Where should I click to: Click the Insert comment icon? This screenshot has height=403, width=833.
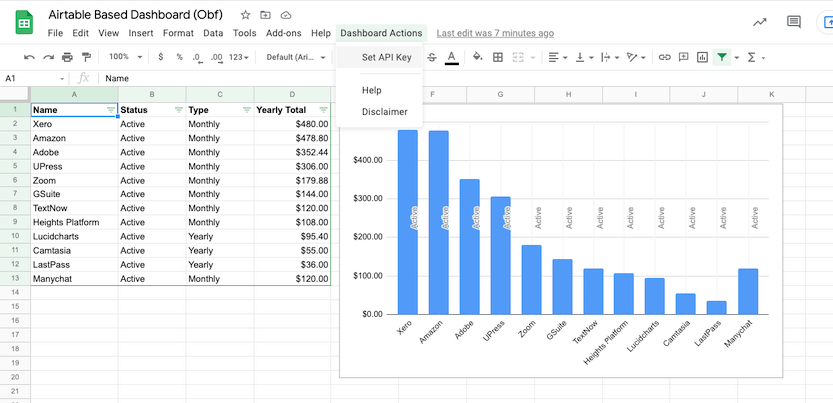click(x=683, y=57)
